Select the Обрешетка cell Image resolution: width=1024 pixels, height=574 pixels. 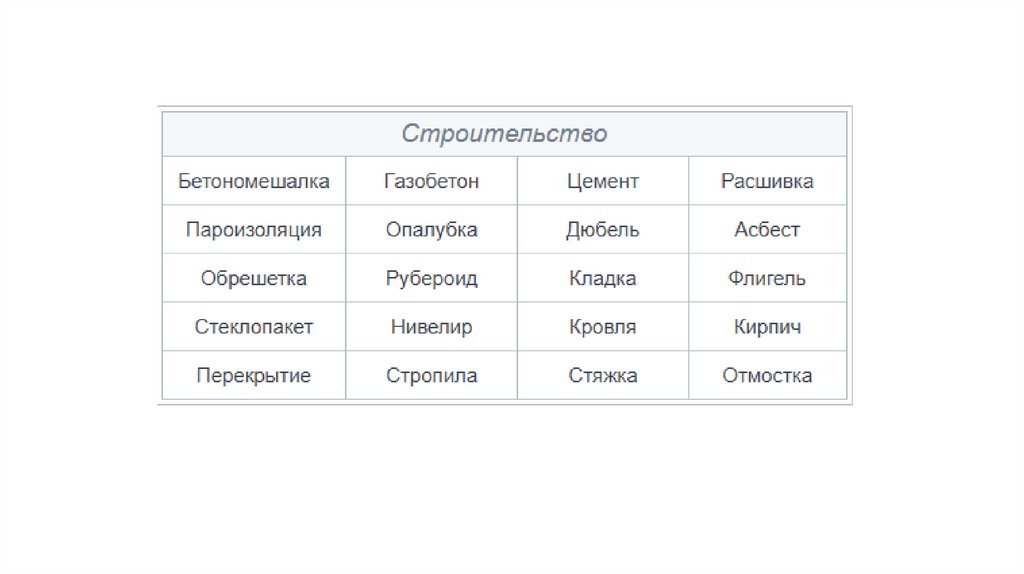pos(254,278)
